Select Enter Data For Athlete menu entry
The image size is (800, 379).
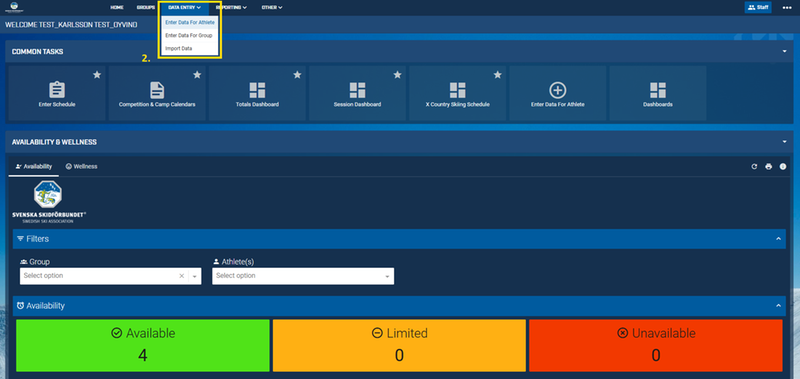tap(190, 22)
